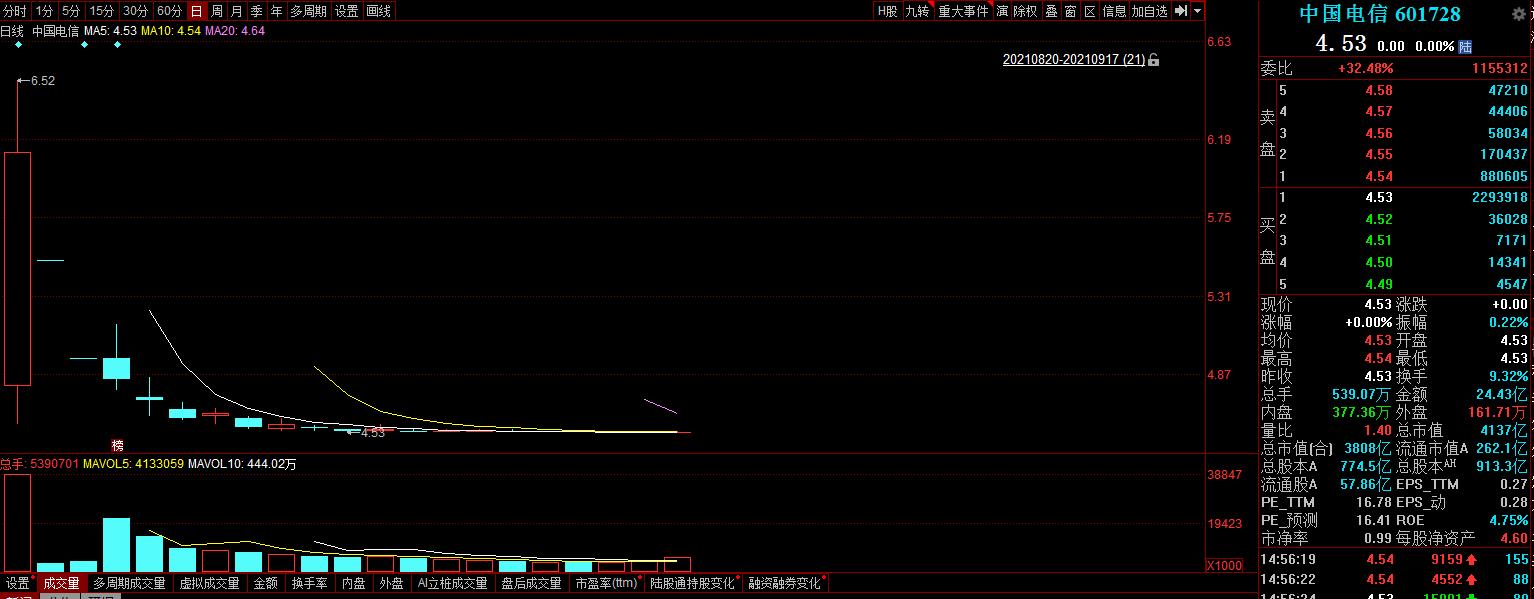The image size is (1534, 599).
Task: Select the 日 daily period
Action: click(x=197, y=11)
